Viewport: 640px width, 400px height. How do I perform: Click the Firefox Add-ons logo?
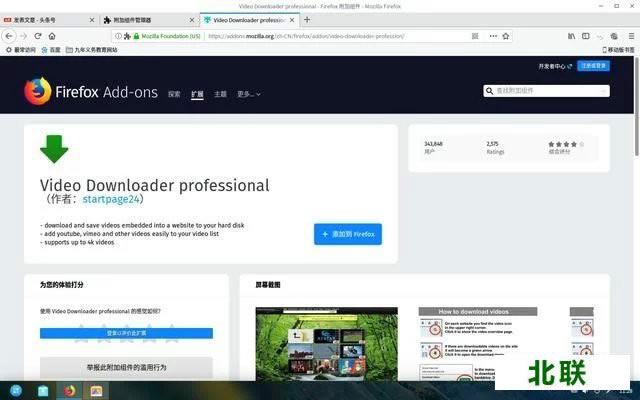pos(91,92)
